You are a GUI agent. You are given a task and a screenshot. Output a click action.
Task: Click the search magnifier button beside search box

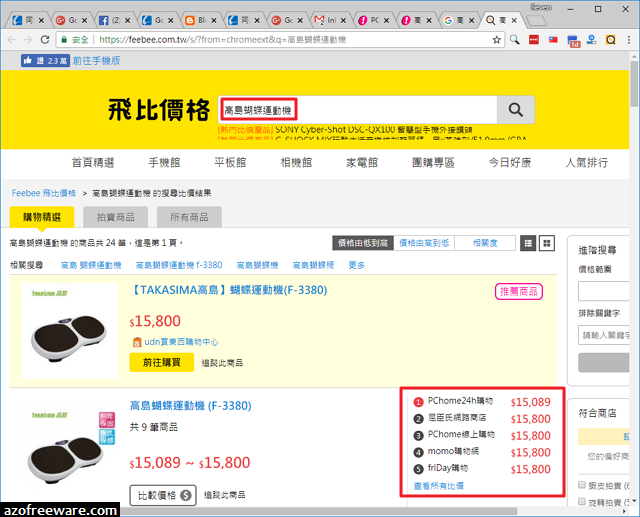pyautogui.click(x=516, y=110)
